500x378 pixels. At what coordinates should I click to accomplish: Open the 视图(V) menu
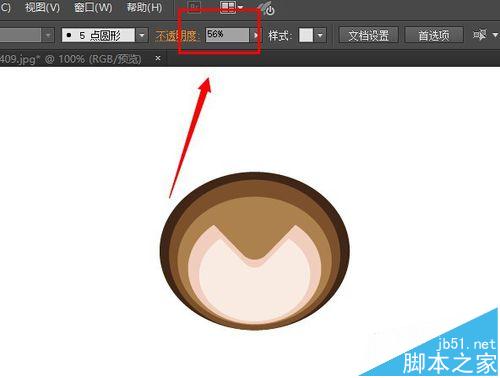pos(42,7)
